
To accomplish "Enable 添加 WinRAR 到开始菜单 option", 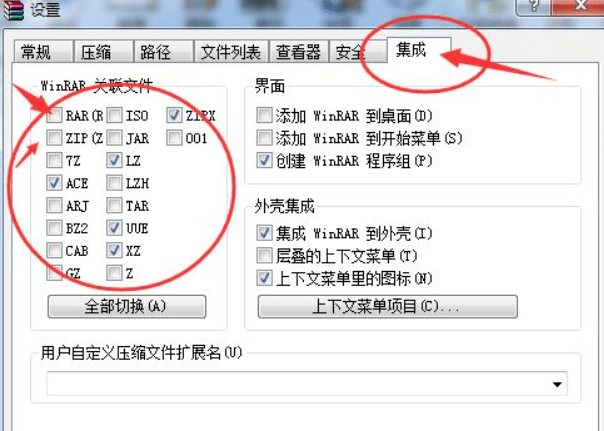I will tap(265, 138).
